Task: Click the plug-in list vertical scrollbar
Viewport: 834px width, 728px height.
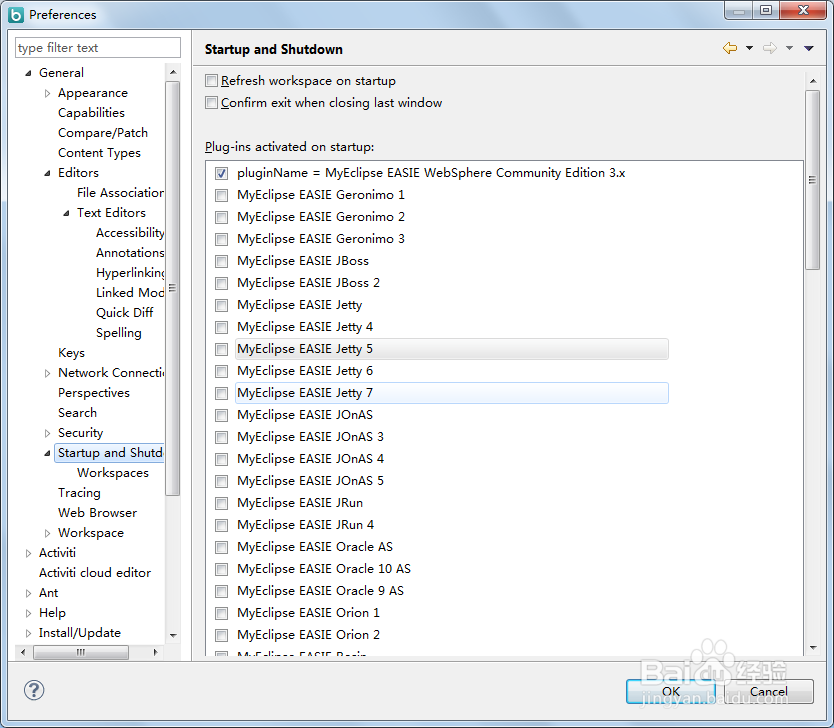Action: point(812,180)
